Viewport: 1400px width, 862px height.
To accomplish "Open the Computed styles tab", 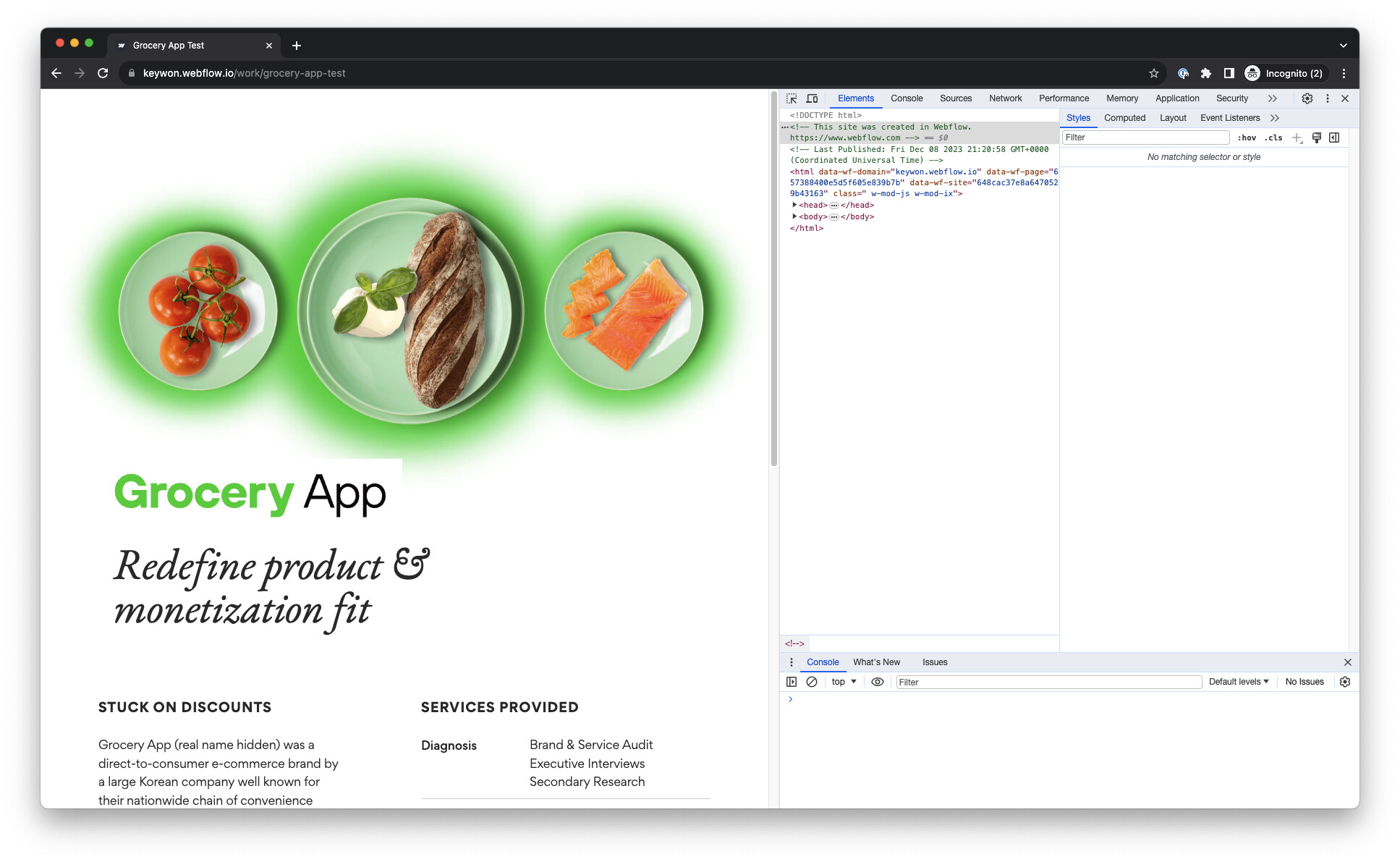I will 1124,118.
